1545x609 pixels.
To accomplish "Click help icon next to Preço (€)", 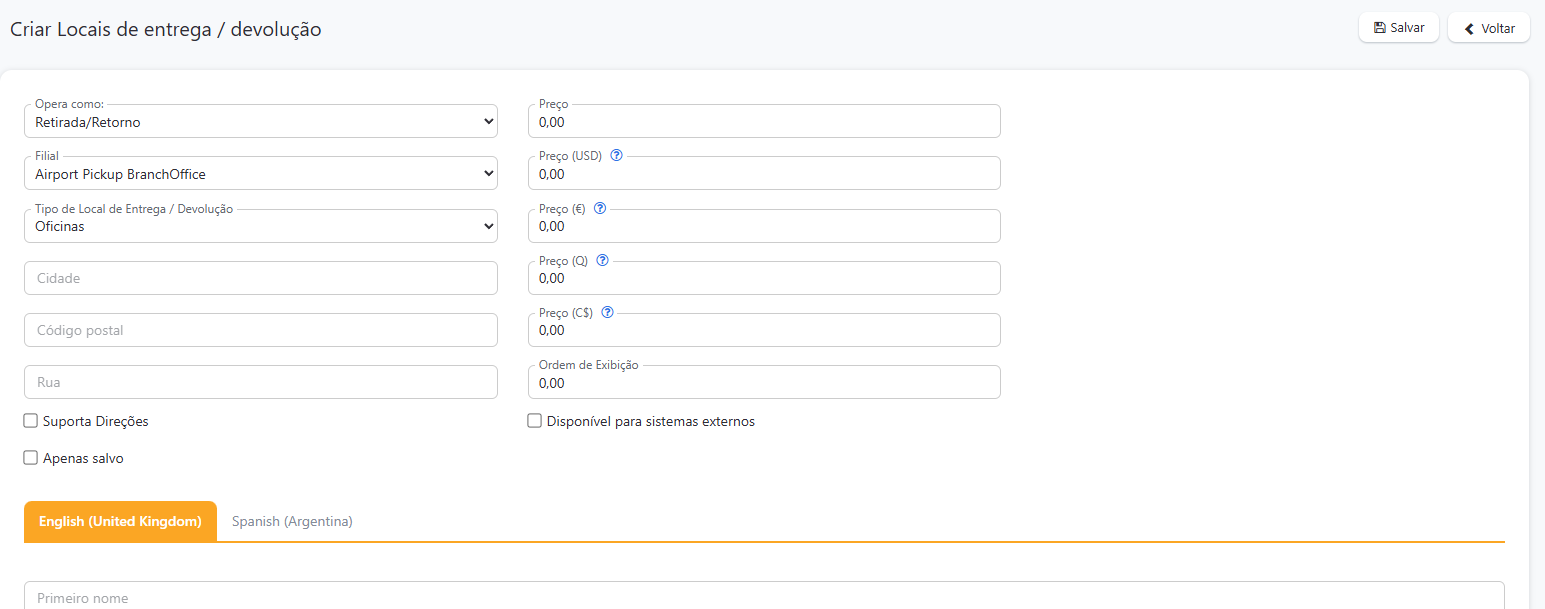I will pyautogui.click(x=600, y=208).
